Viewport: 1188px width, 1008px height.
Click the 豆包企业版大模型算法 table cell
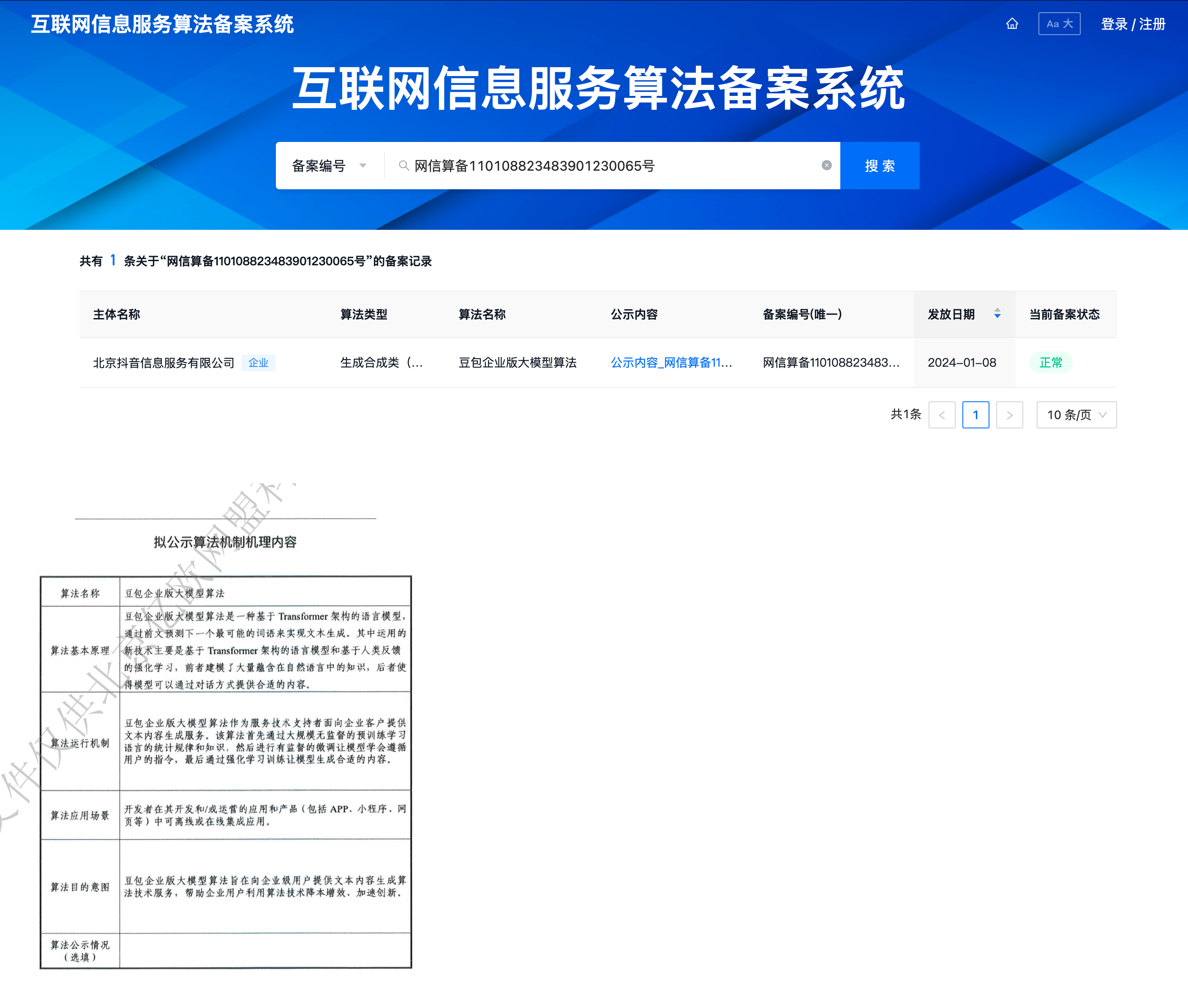pyautogui.click(x=517, y=362)
